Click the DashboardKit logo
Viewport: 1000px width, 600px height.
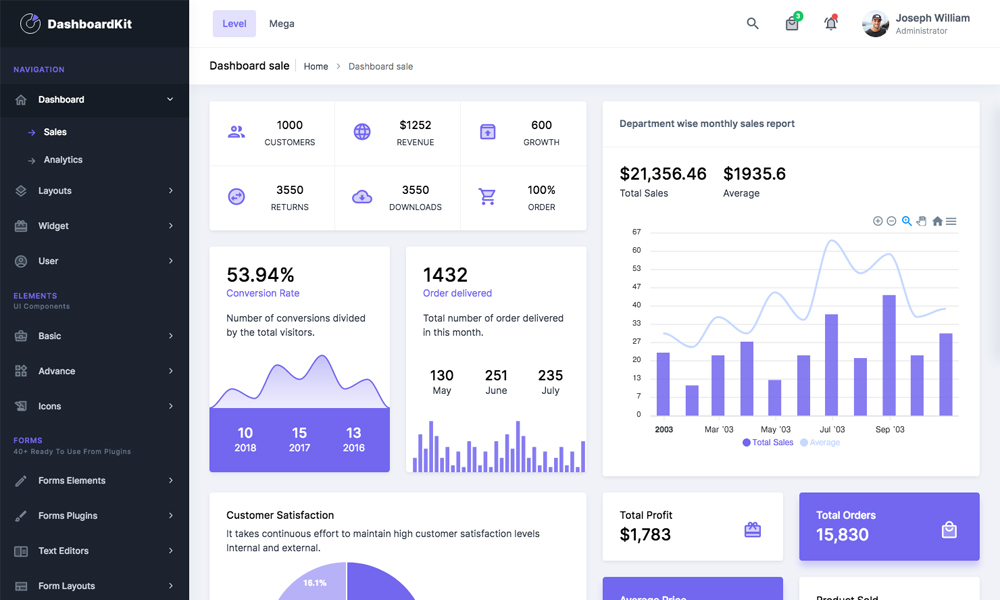pos(76,24)
